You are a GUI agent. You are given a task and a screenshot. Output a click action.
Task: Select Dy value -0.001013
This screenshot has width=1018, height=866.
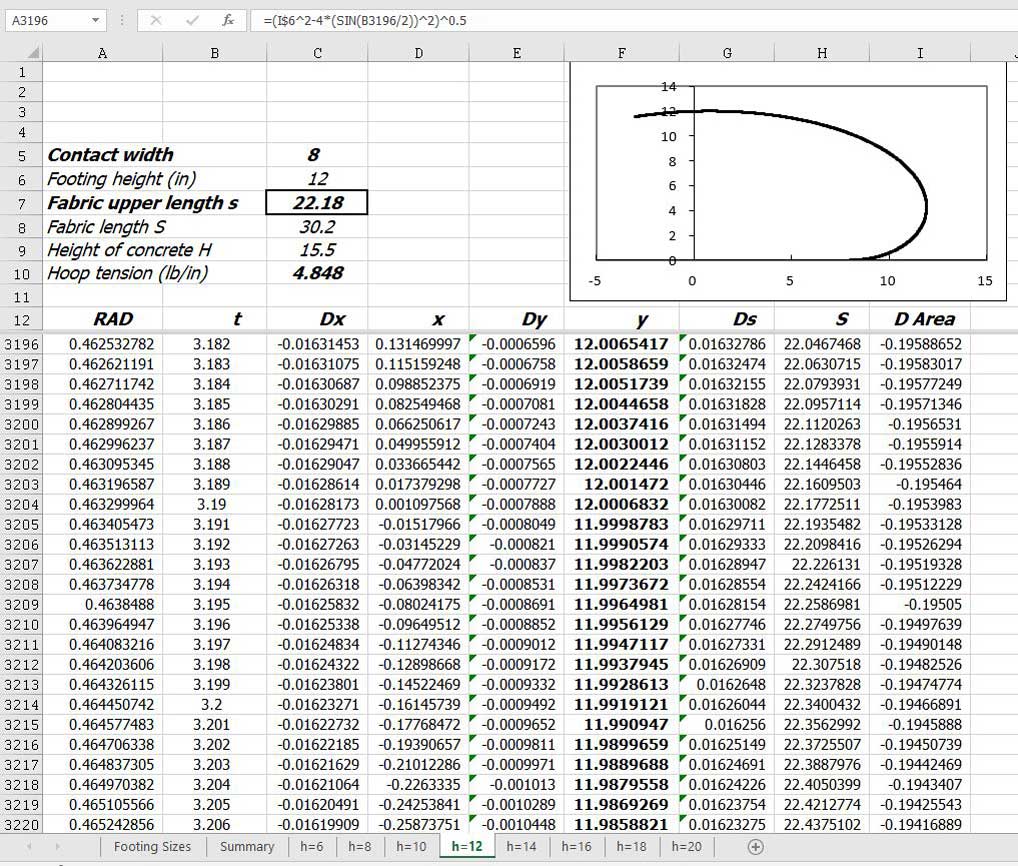click(517, 785)
